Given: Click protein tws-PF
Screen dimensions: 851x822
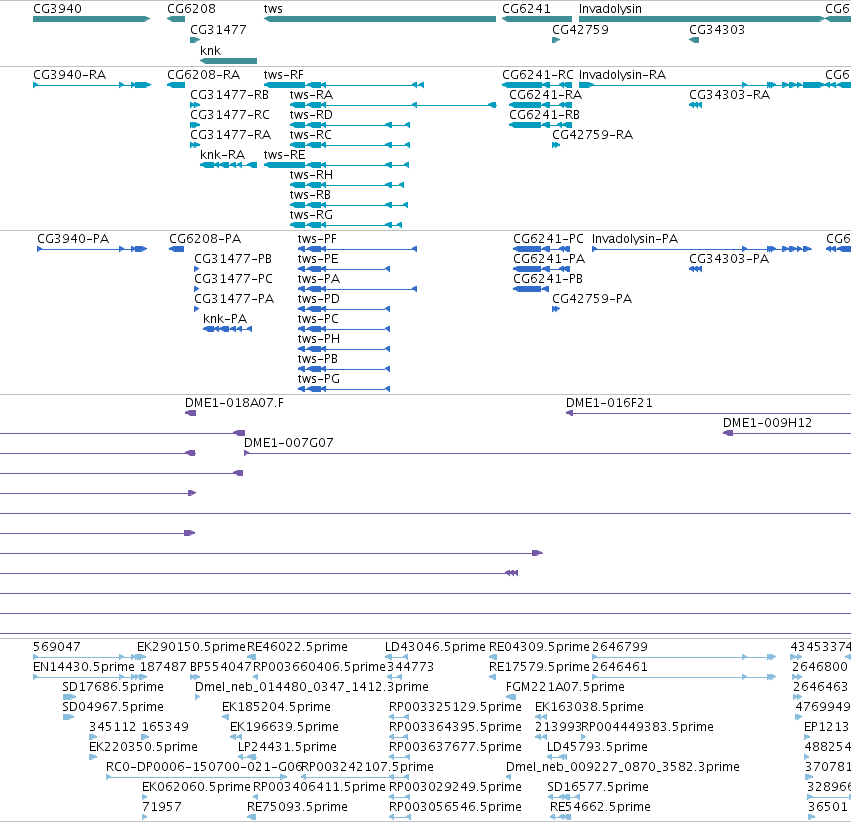Looking at the screenshot, I should click(x=317, y=239).
